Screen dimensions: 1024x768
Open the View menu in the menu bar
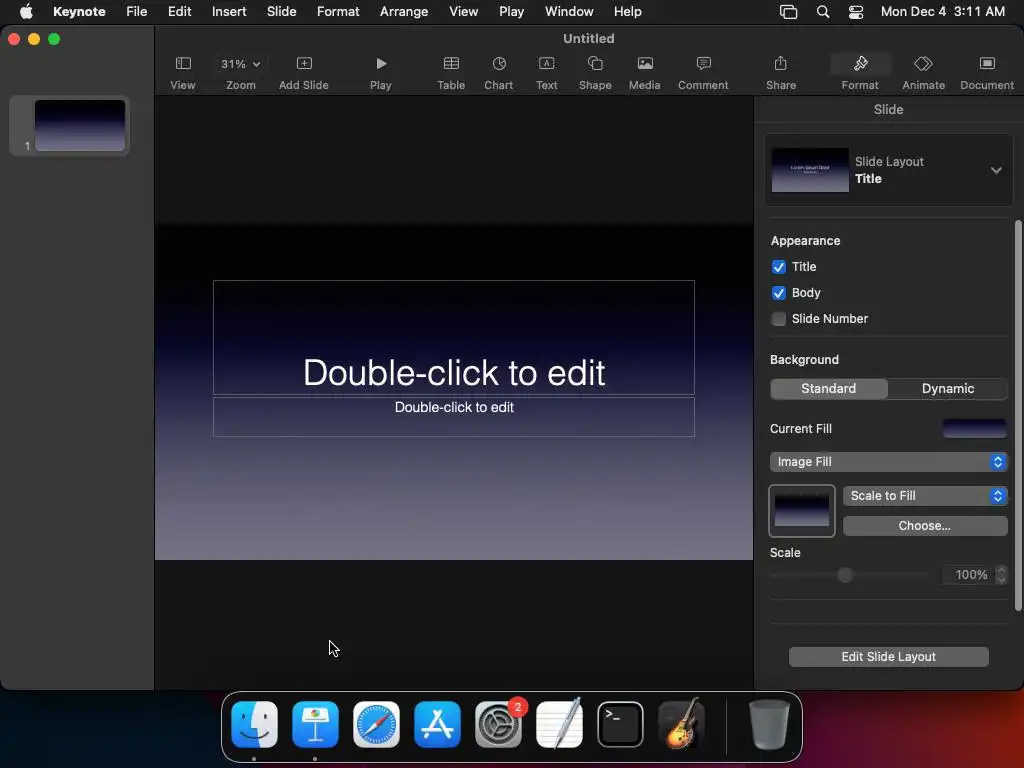[x=463, y=12]
